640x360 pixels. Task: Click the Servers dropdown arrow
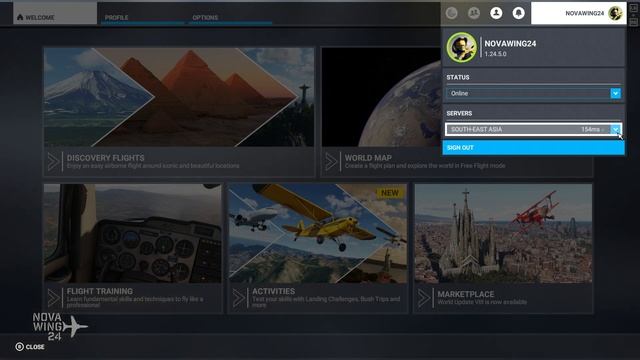616,129
